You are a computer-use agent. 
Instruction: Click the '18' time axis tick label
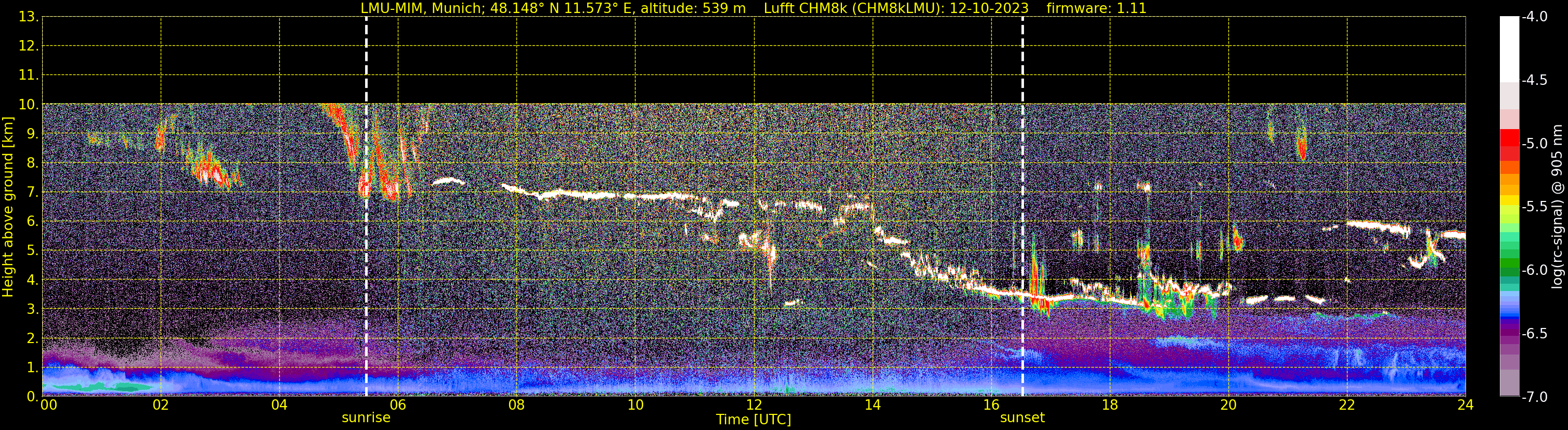[x=1110, y=405]
